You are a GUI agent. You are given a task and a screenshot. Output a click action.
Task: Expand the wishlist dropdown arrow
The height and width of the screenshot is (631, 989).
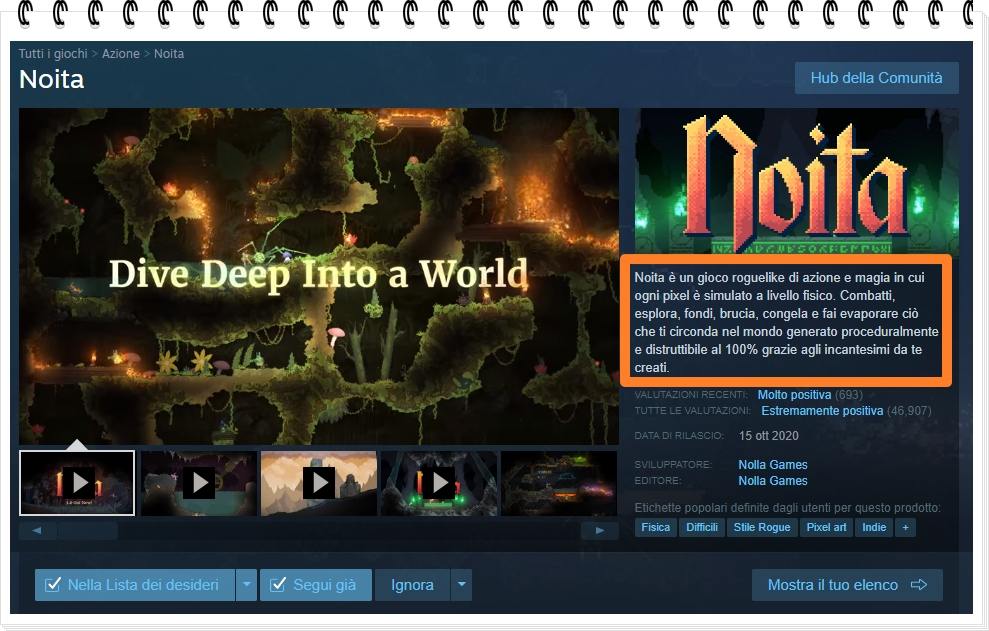tap(246, 585)
